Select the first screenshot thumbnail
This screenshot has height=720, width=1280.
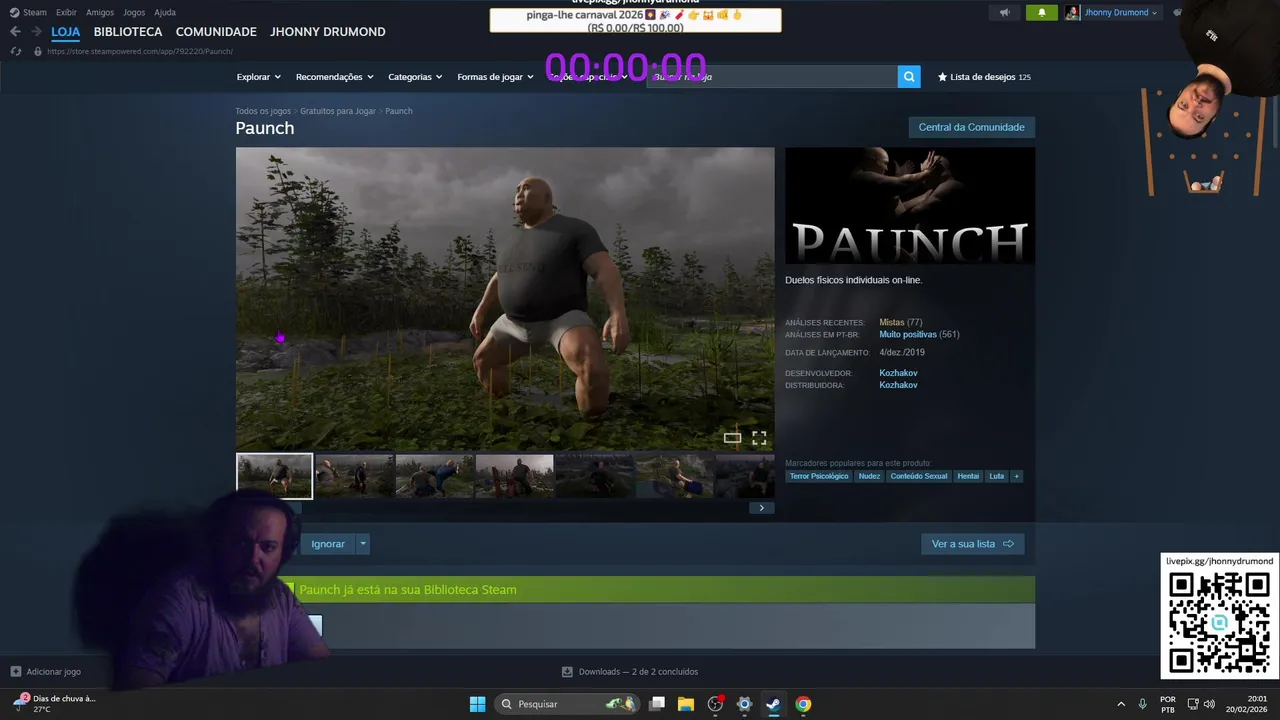pyautogui.click(x=274, y=476)
